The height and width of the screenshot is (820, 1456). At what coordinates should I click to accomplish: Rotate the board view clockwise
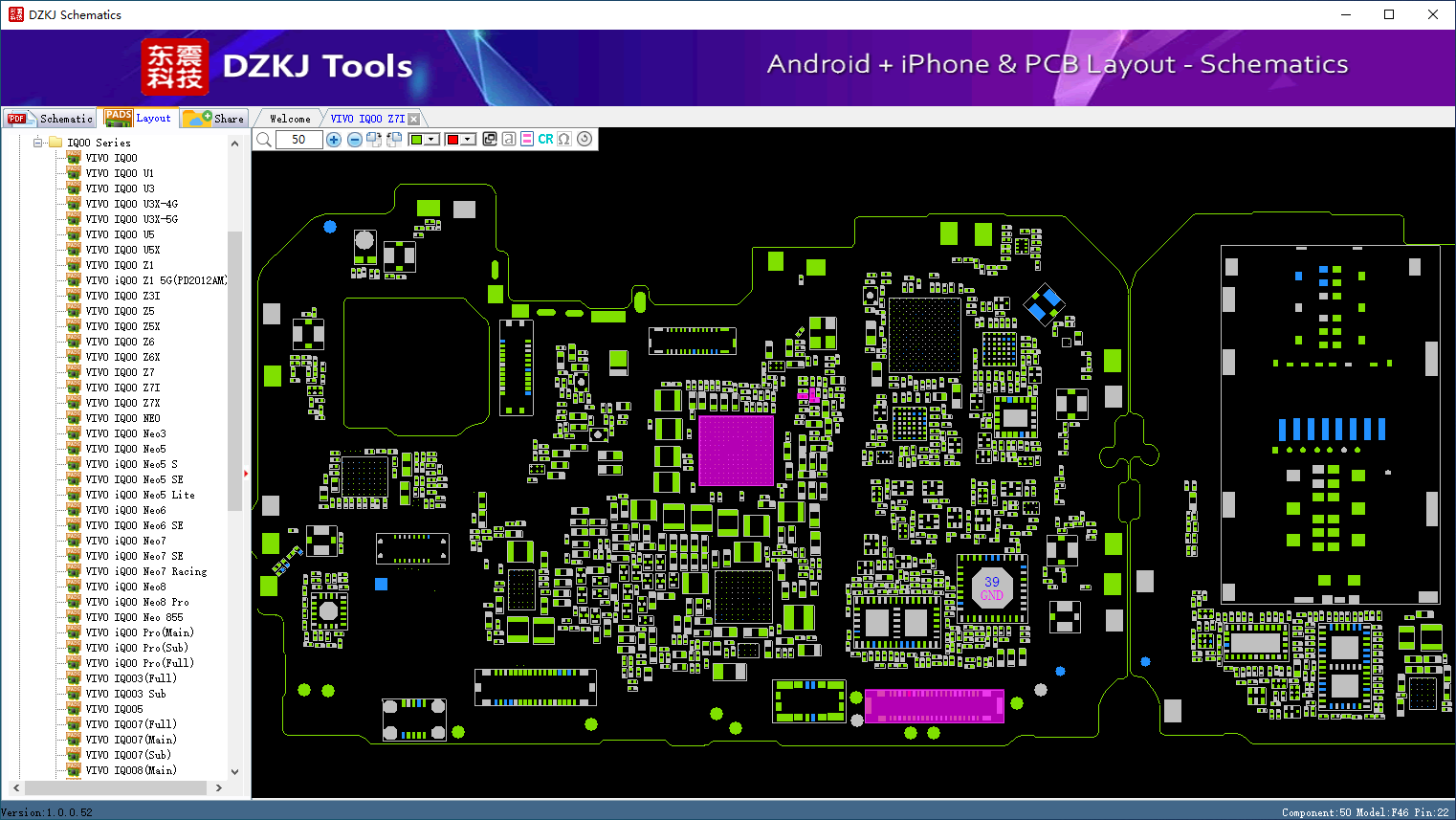pyautogui.click(x=374, y=140)
